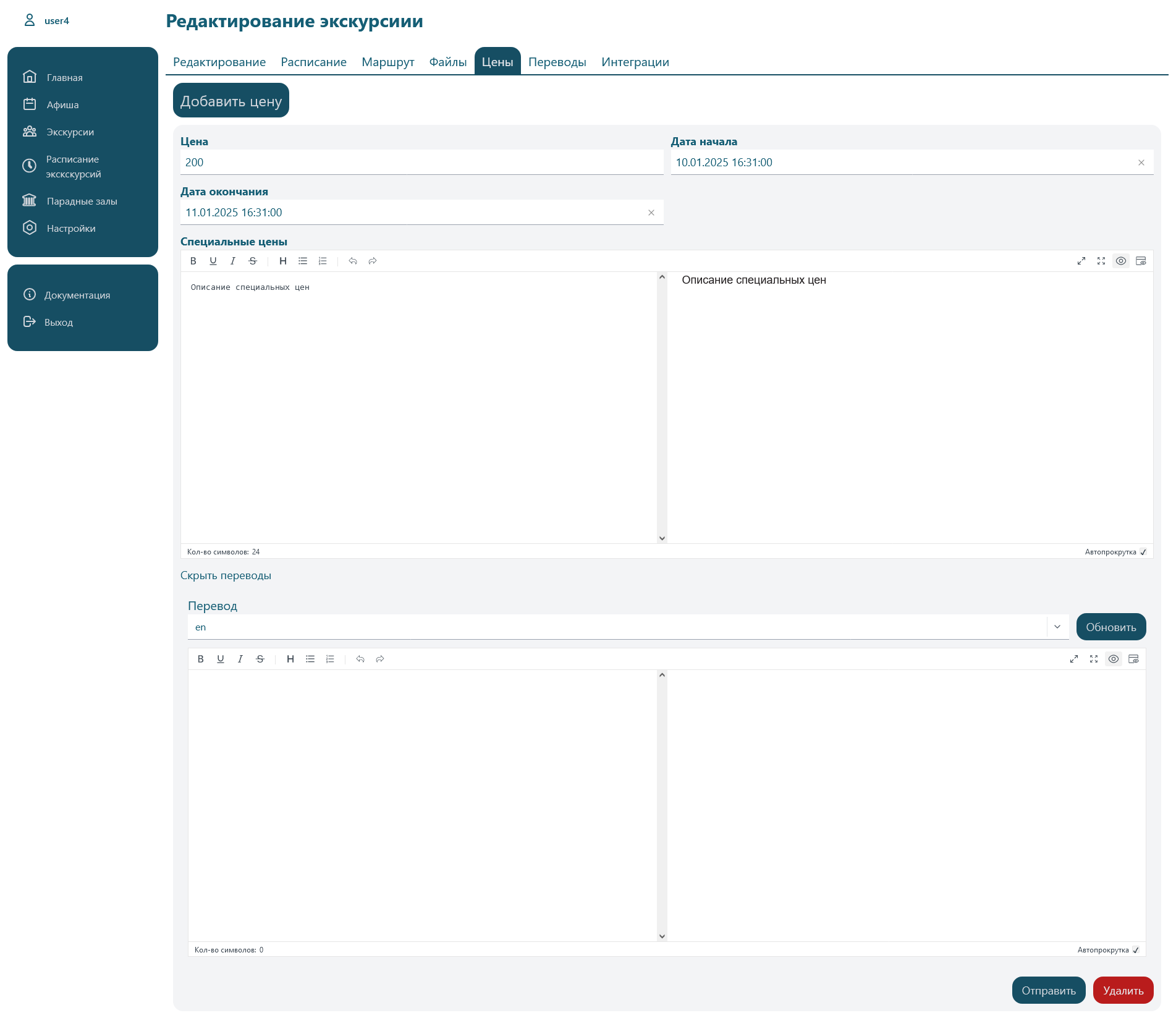Collapse translations via Скрыть переводы
This screenshot has height=1026, width=1176.
tap(226, 575)
